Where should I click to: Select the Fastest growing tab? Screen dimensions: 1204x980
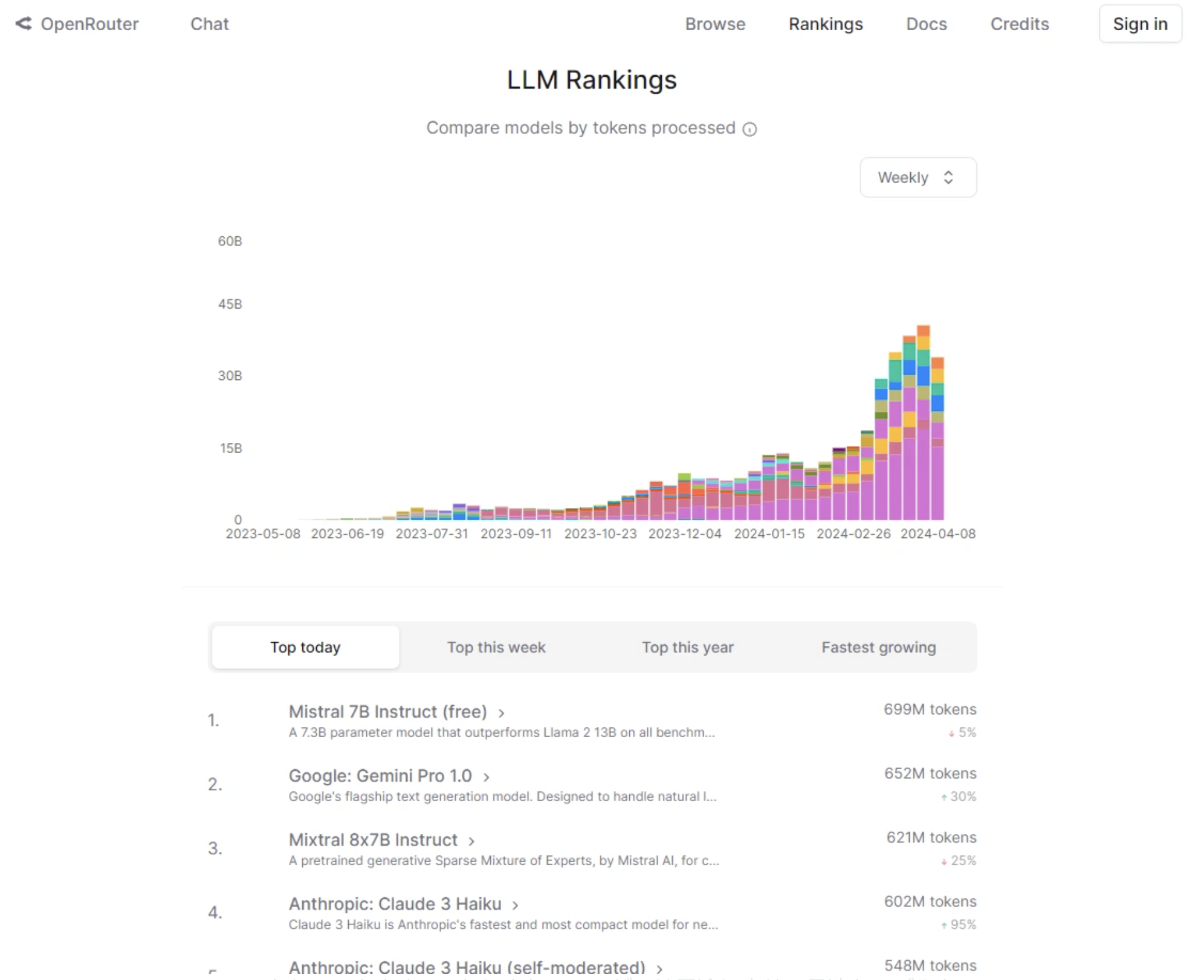[878, 647]
